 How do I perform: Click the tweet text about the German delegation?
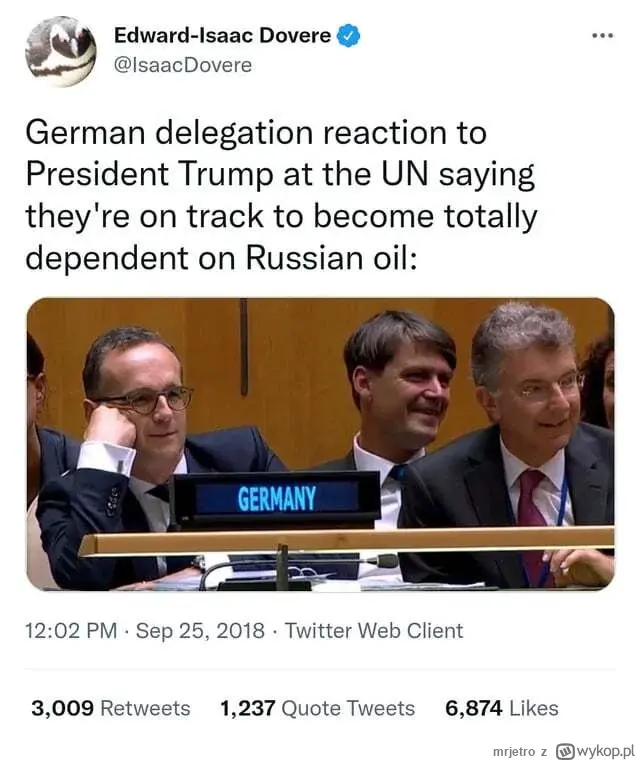pyautogui.click(x=280, y=188)
